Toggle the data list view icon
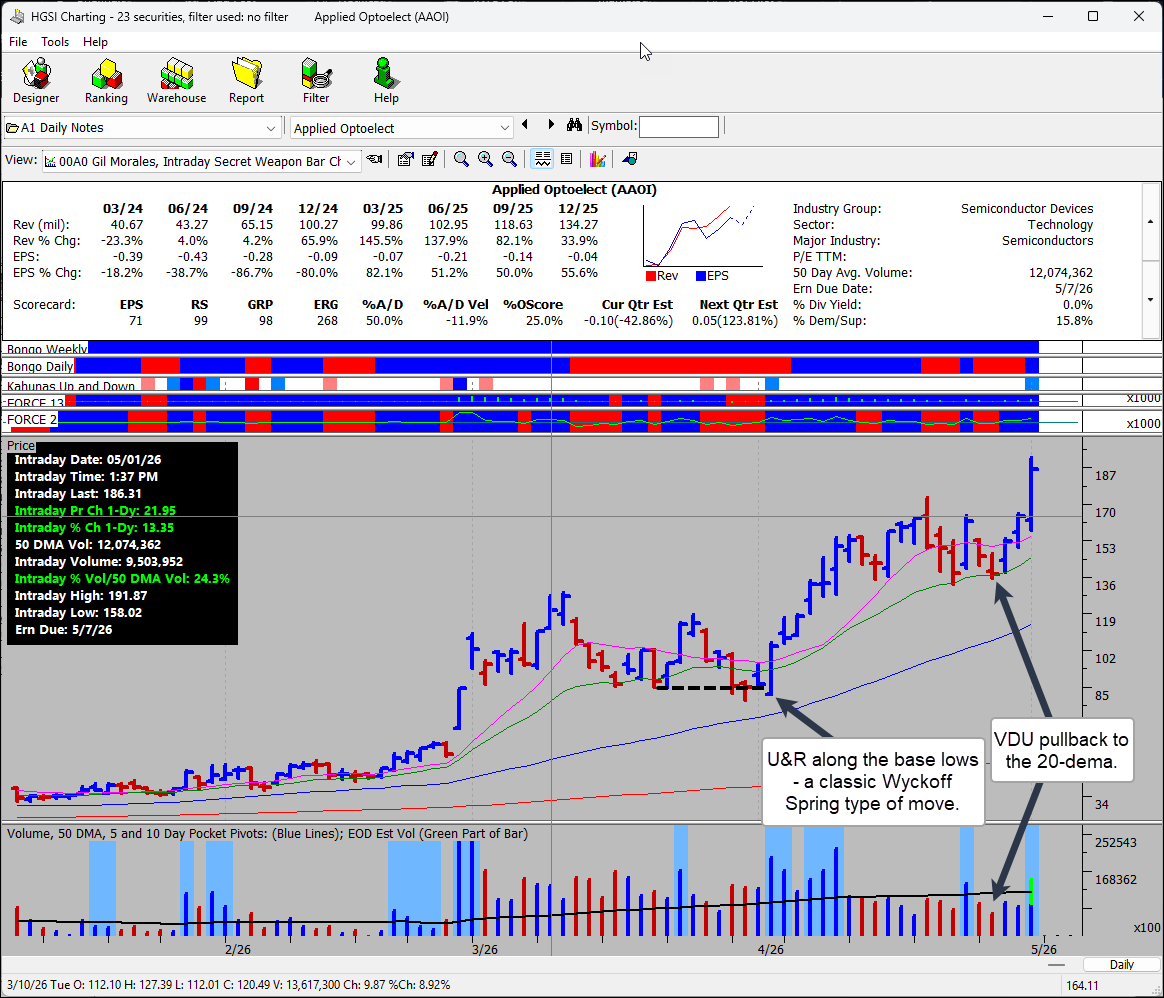 (x=566, y=159)
